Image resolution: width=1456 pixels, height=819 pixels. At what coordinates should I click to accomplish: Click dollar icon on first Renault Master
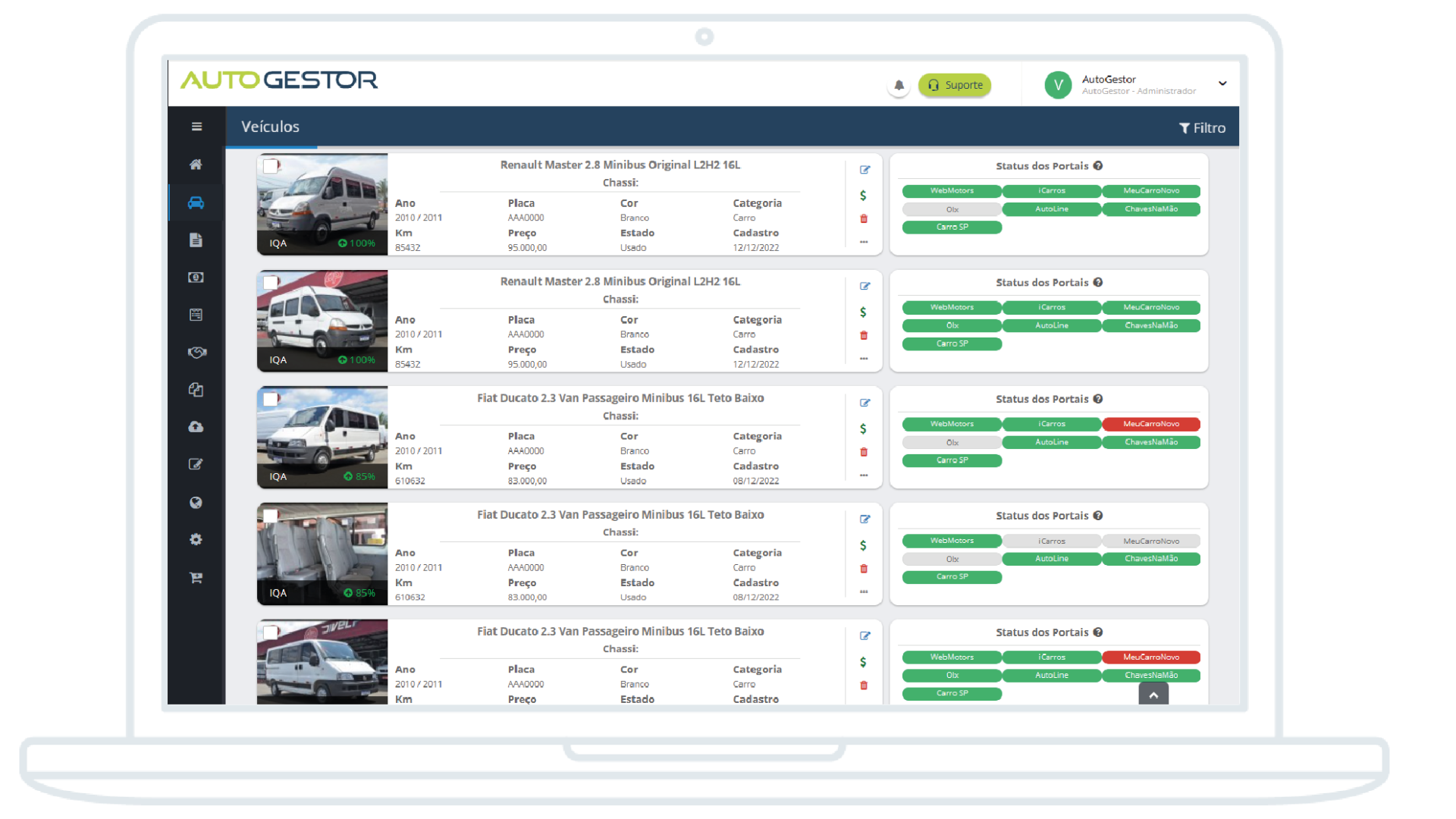863,196
